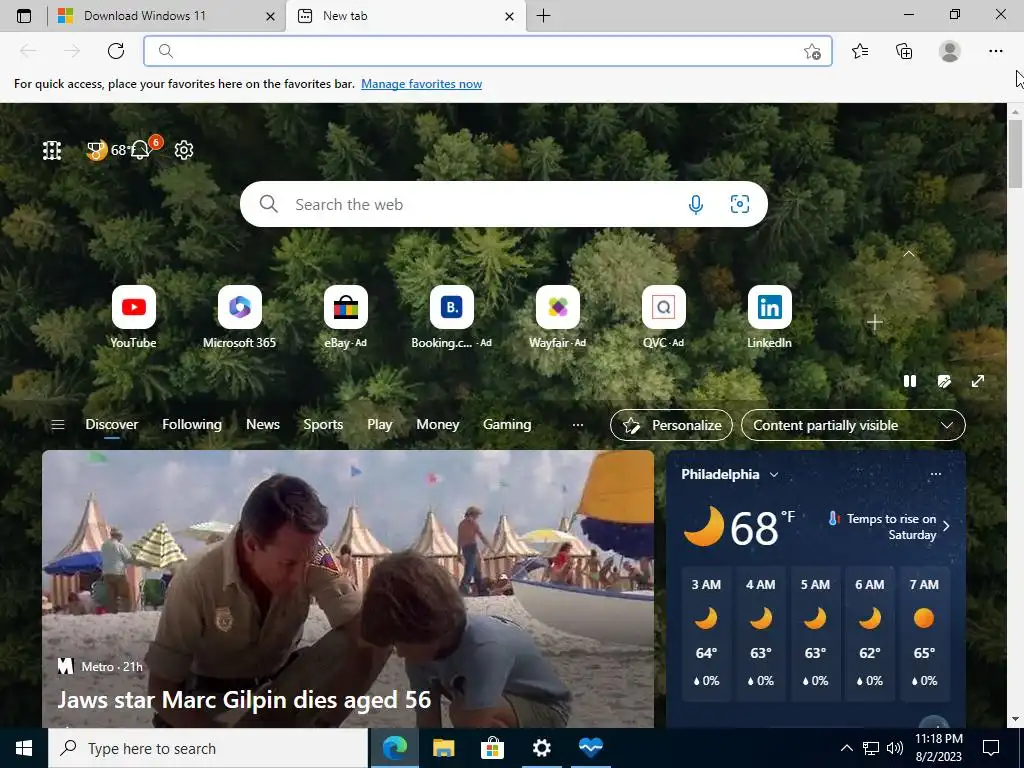Select the Discover feed tab
Viewport: 1024px width, 768px height.
[112, 424]
